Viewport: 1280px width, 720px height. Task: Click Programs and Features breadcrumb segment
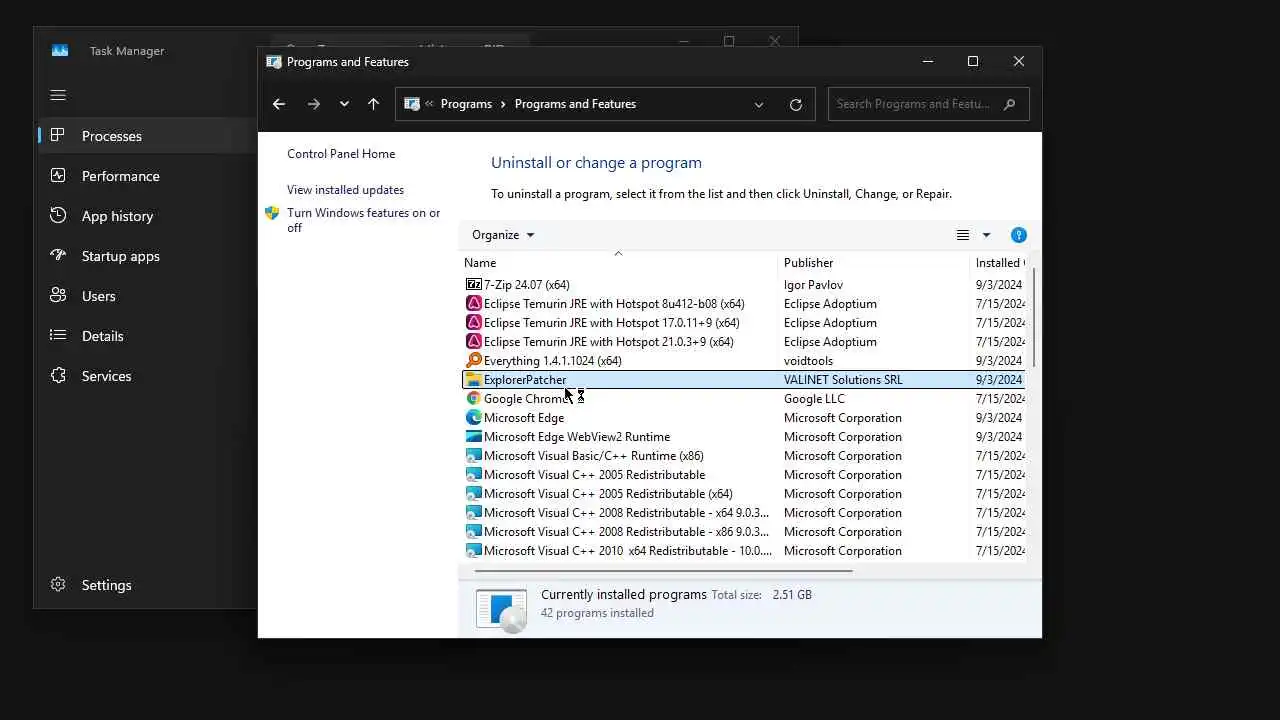[575, 104]
